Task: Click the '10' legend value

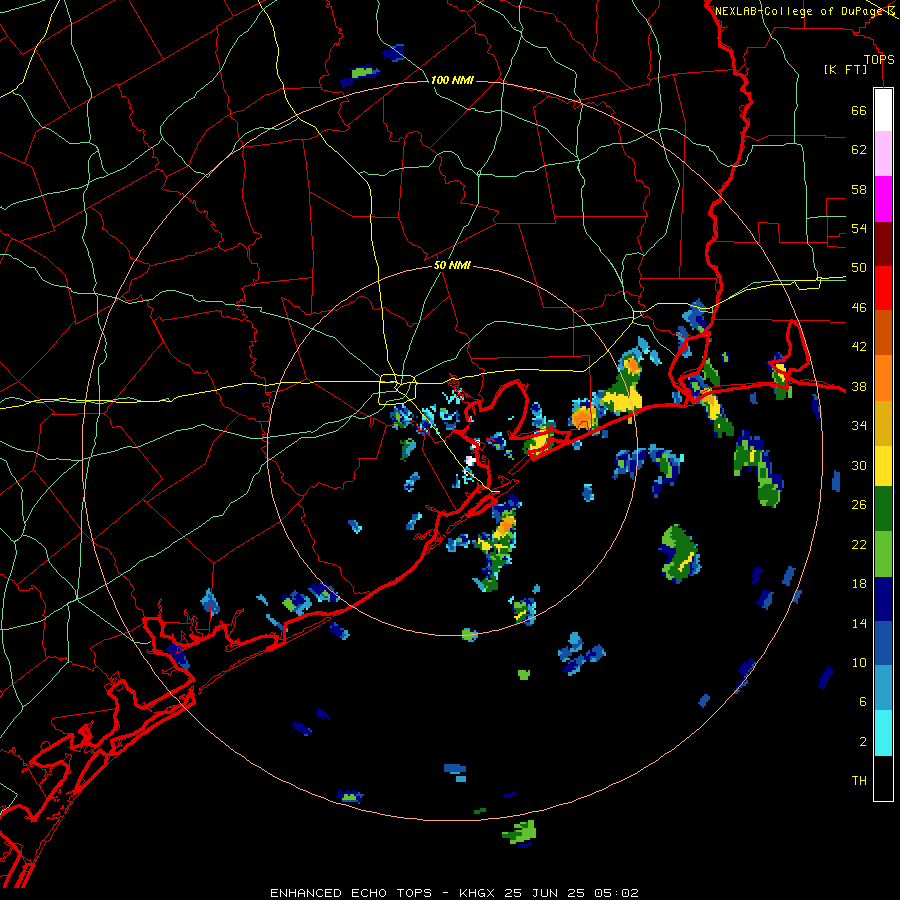Action: (859, 663)
